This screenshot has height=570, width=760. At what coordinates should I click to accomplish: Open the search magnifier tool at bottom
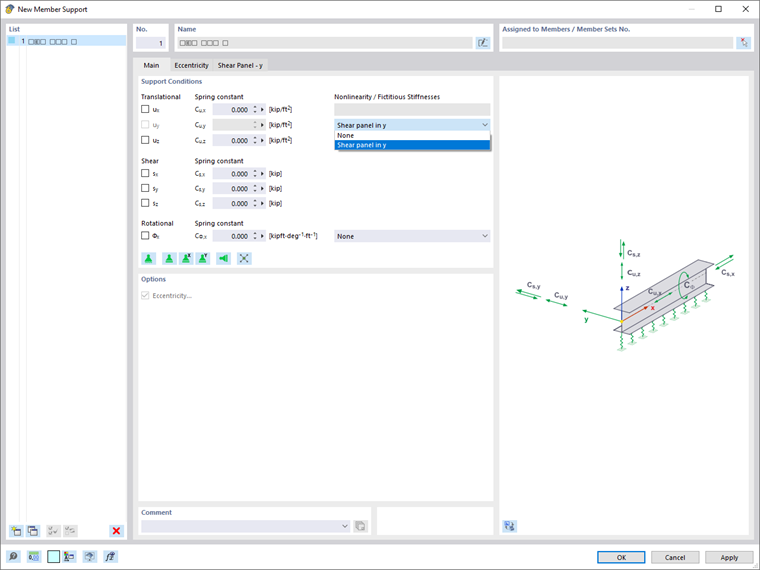[13, 556]
